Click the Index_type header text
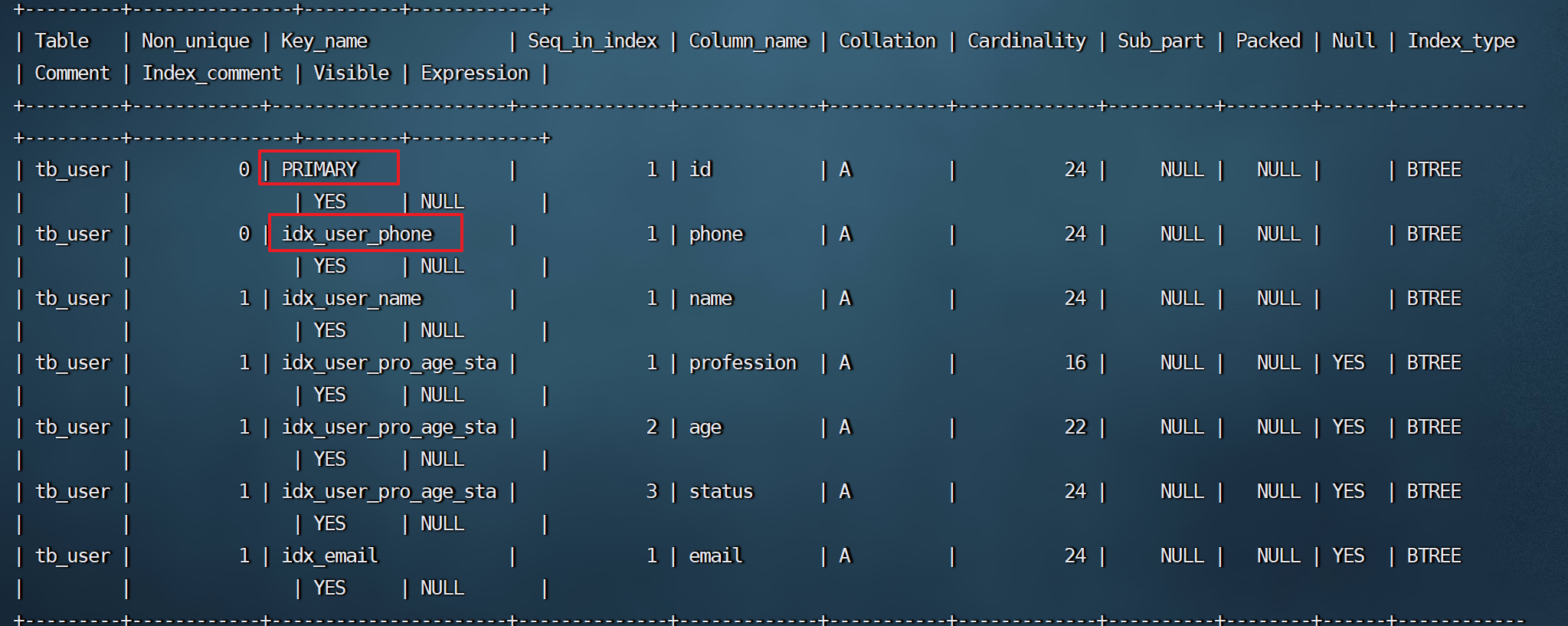 [1461, 42]
